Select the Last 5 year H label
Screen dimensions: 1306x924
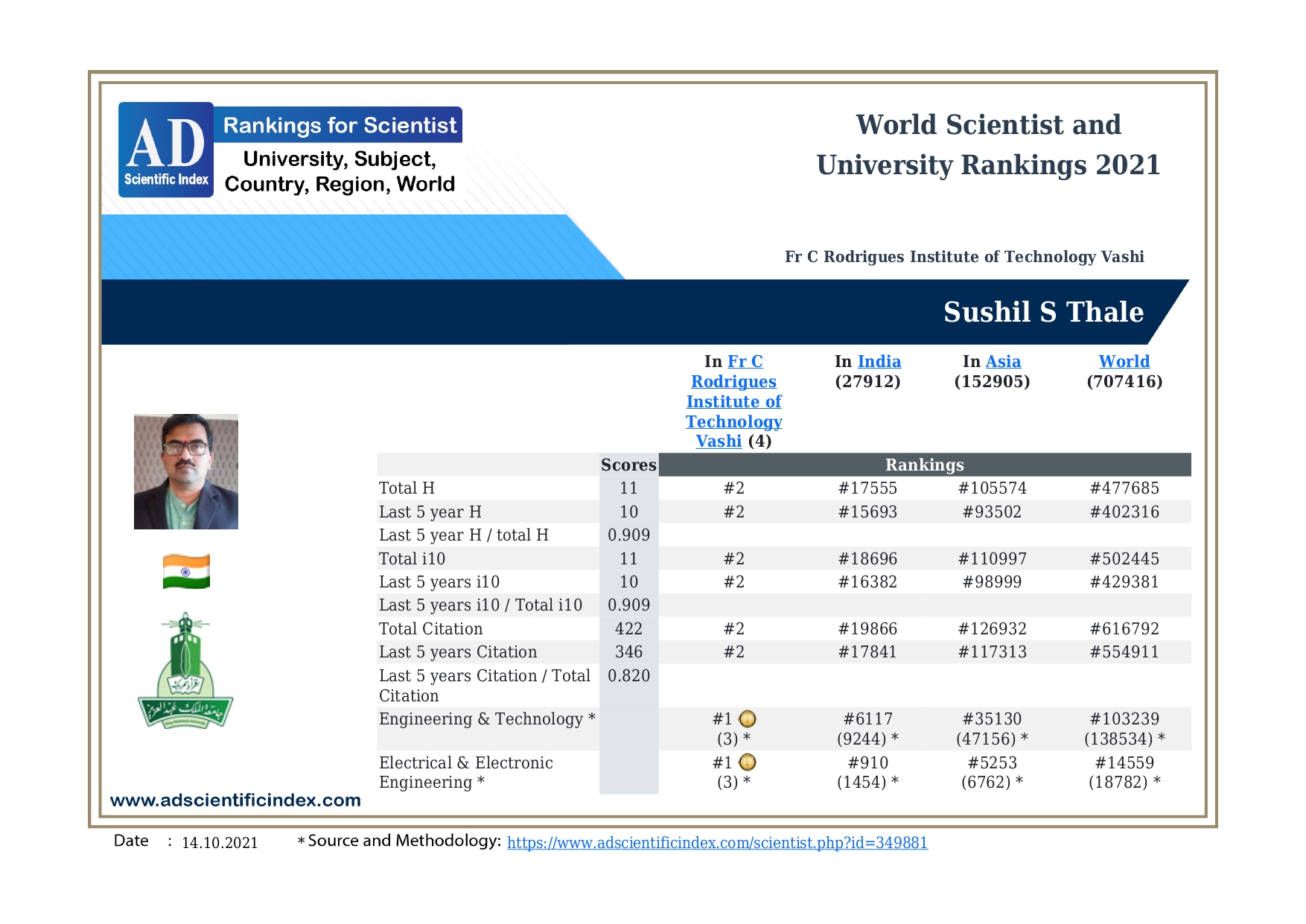tap(430, 512)
